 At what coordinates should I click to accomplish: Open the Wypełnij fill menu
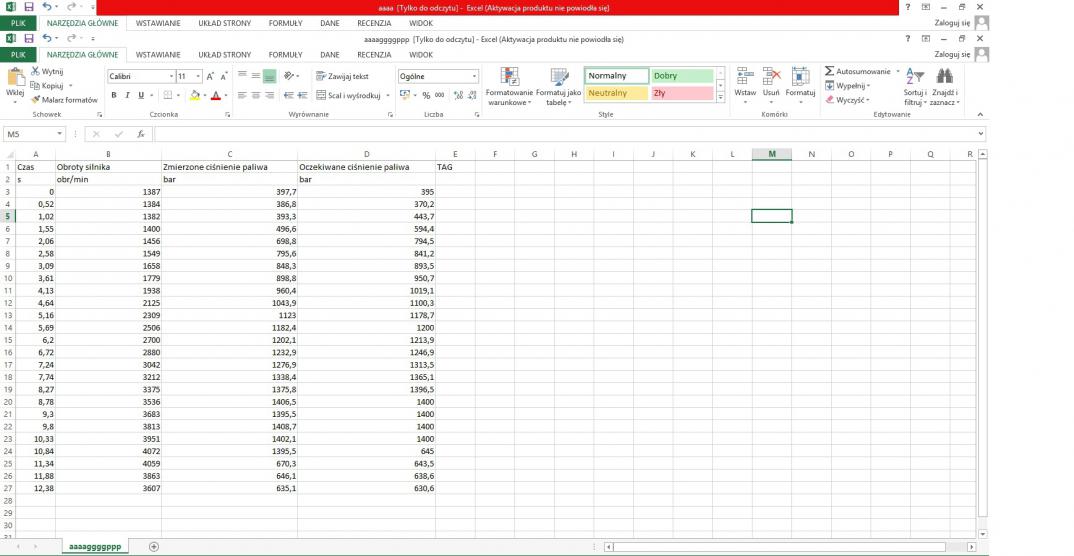click(x=847, y=86)
